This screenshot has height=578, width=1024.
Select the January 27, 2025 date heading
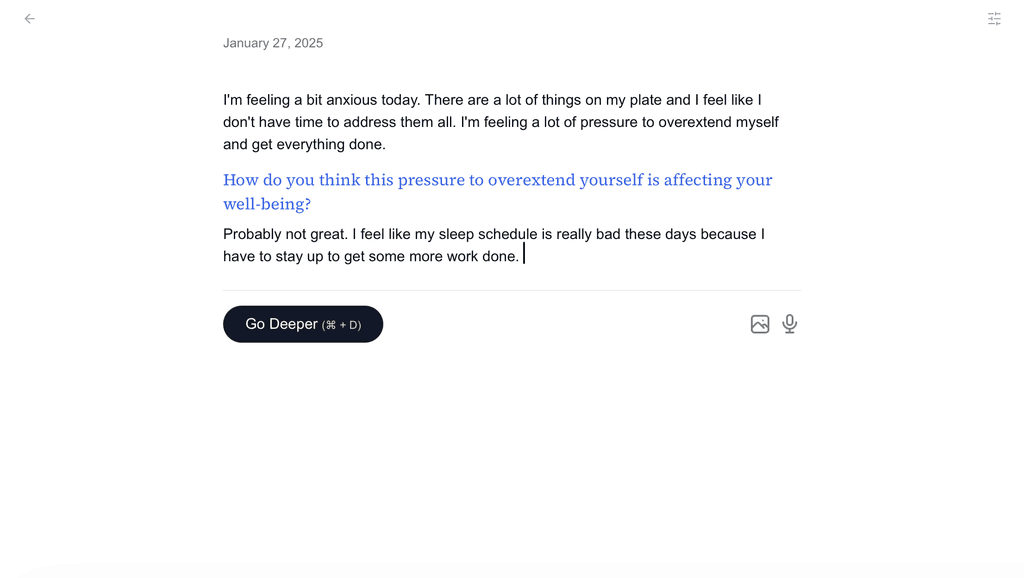[x=273, y=42]
